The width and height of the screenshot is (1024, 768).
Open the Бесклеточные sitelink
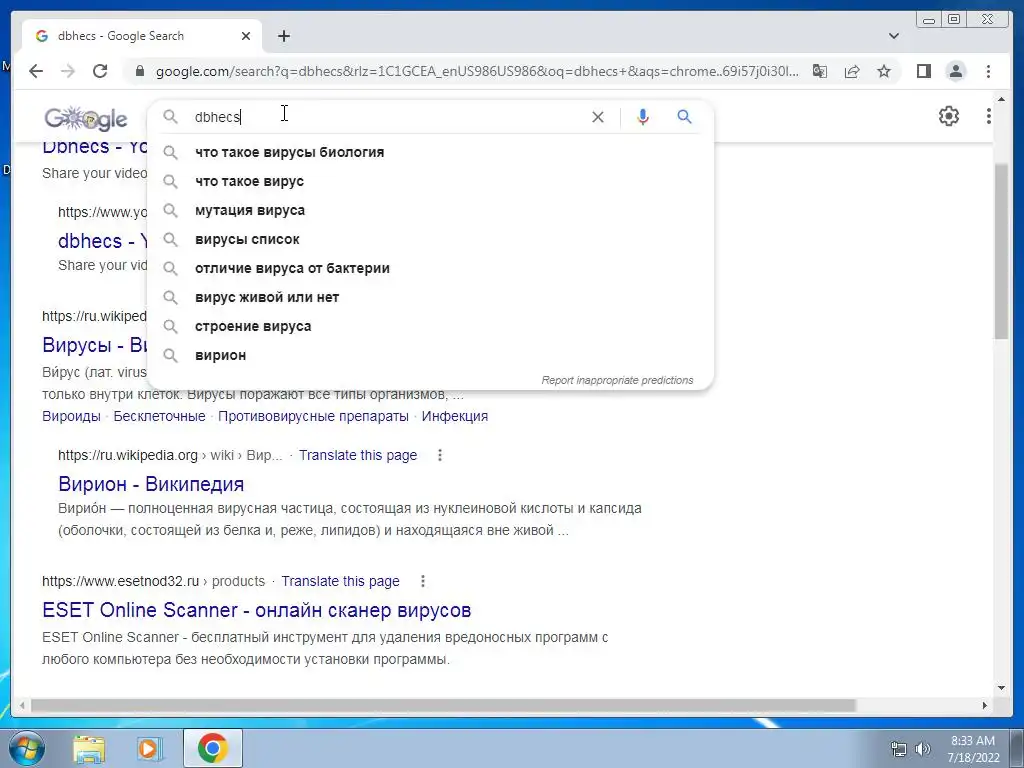[159, 416]
